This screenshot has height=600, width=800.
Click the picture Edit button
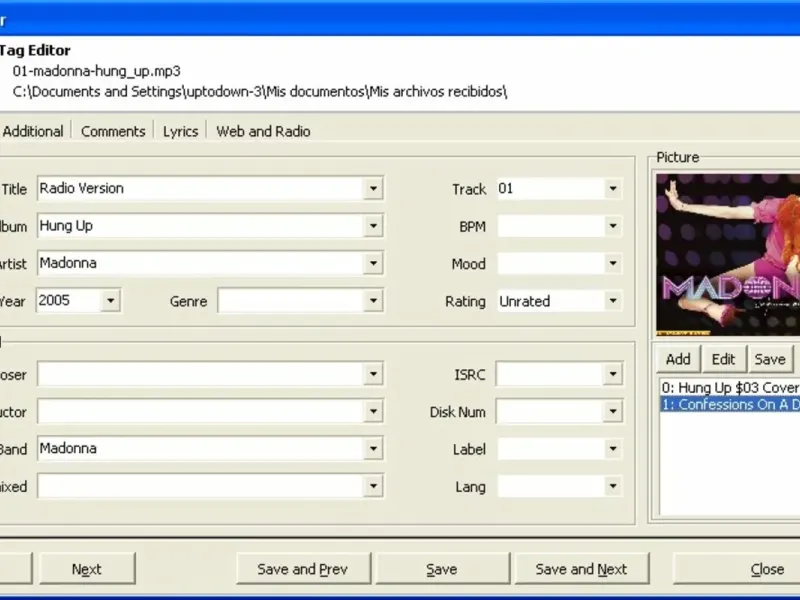(x=723, y=359)
